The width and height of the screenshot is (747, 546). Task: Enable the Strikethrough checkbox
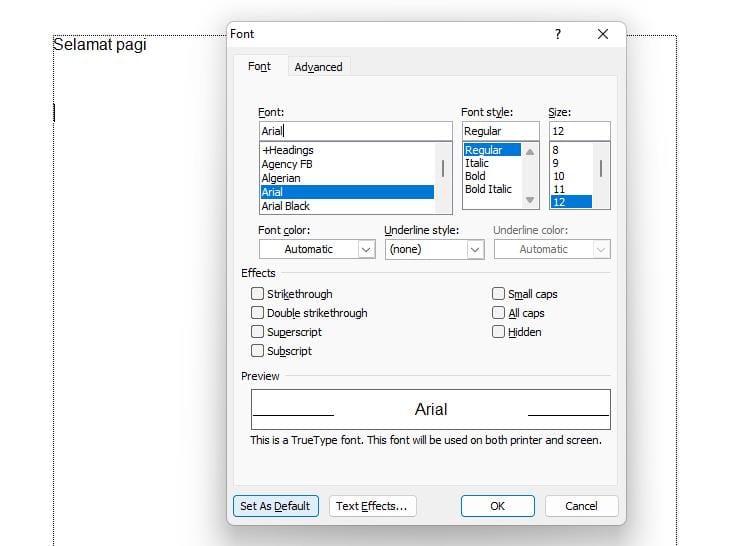coord(258,294)
